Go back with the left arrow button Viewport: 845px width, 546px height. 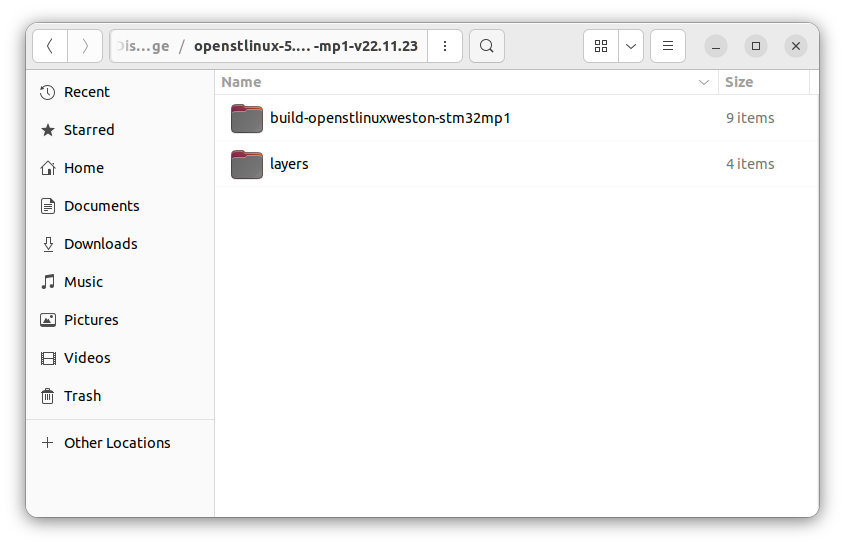pos(50,46)
